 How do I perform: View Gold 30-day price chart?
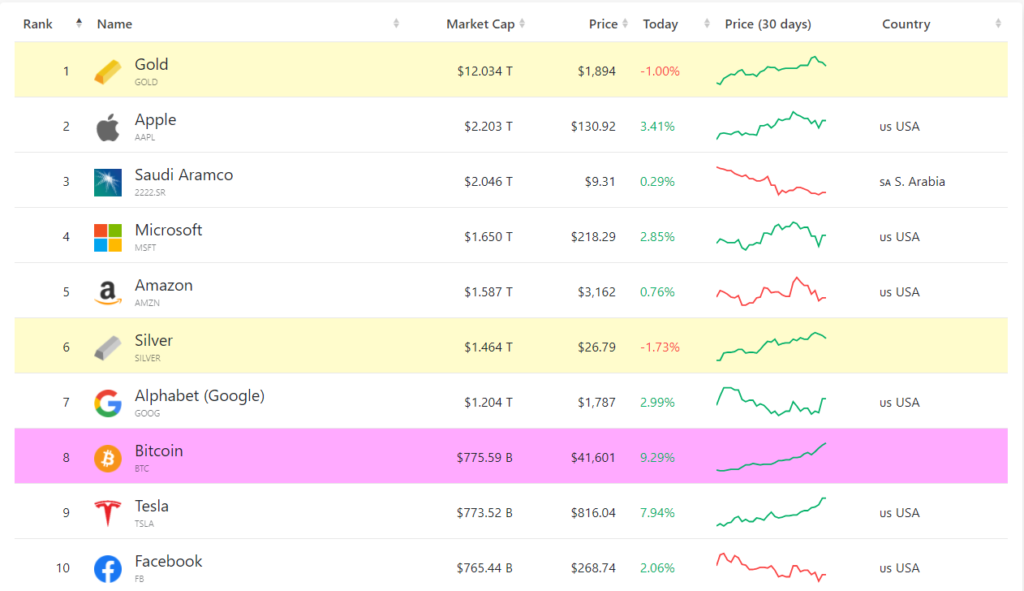tap(771, 71)
